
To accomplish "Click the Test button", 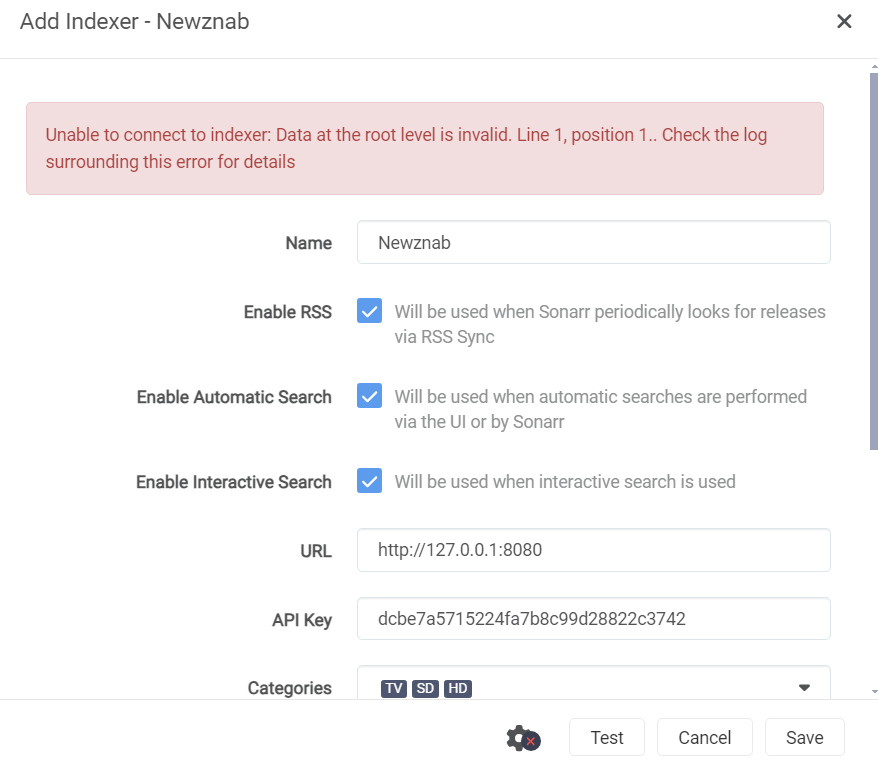I will (607, 737).
